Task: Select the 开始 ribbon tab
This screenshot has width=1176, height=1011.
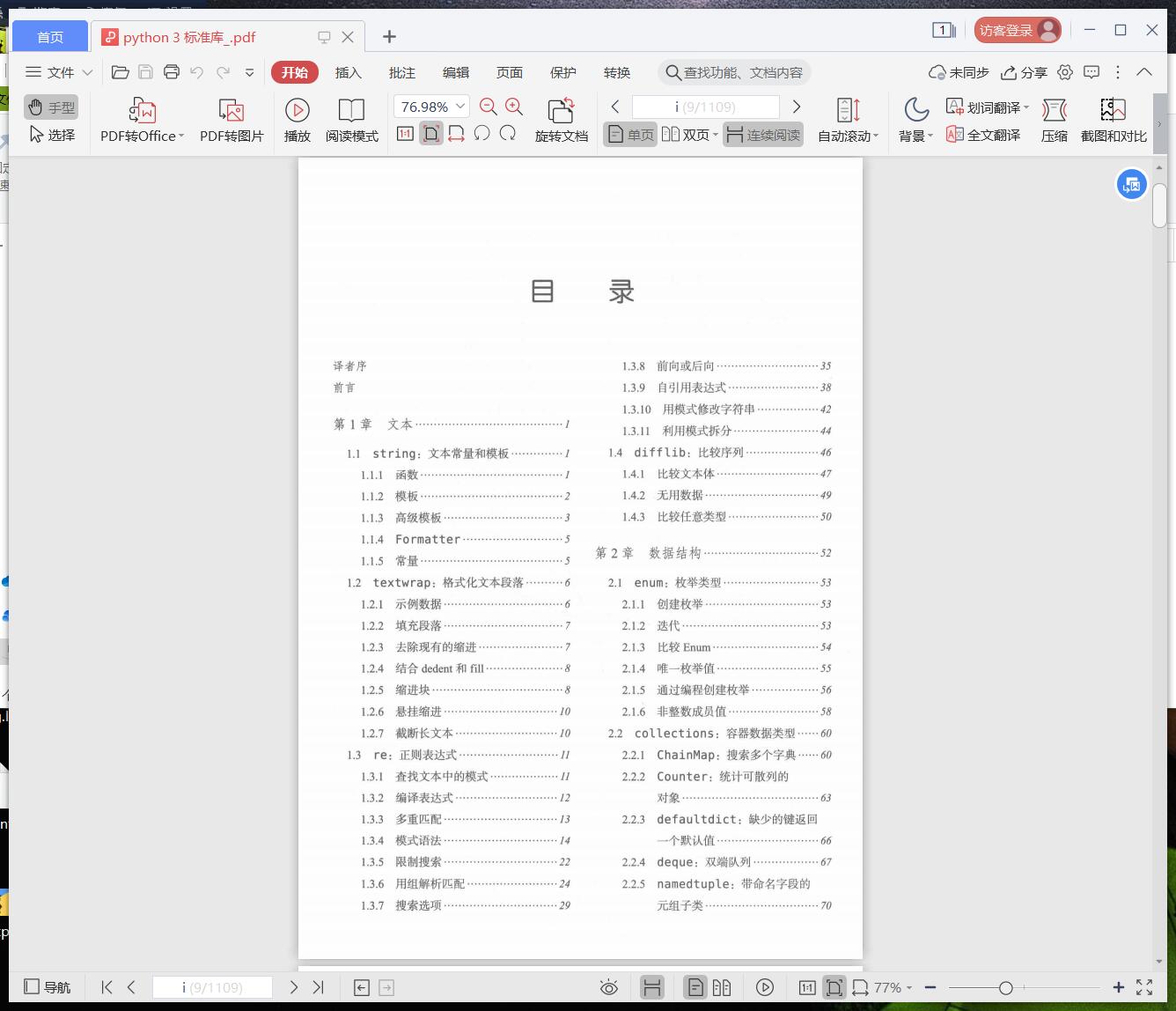Action: 294,72
